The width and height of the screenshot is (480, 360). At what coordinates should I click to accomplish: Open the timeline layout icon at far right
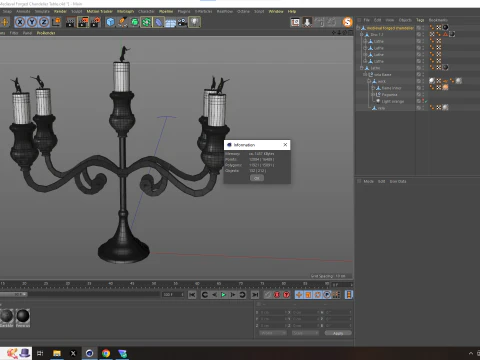click(349, 295)
